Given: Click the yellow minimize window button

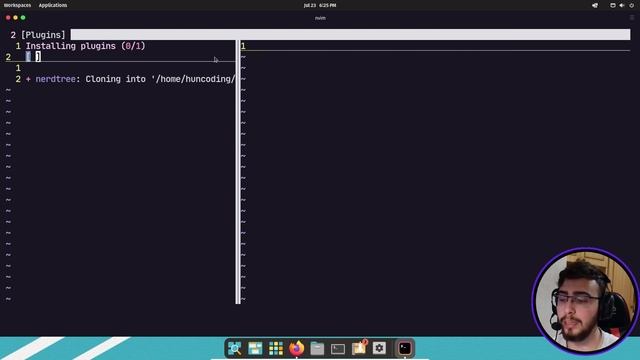Looking at the screenshot, I should 16,18.
